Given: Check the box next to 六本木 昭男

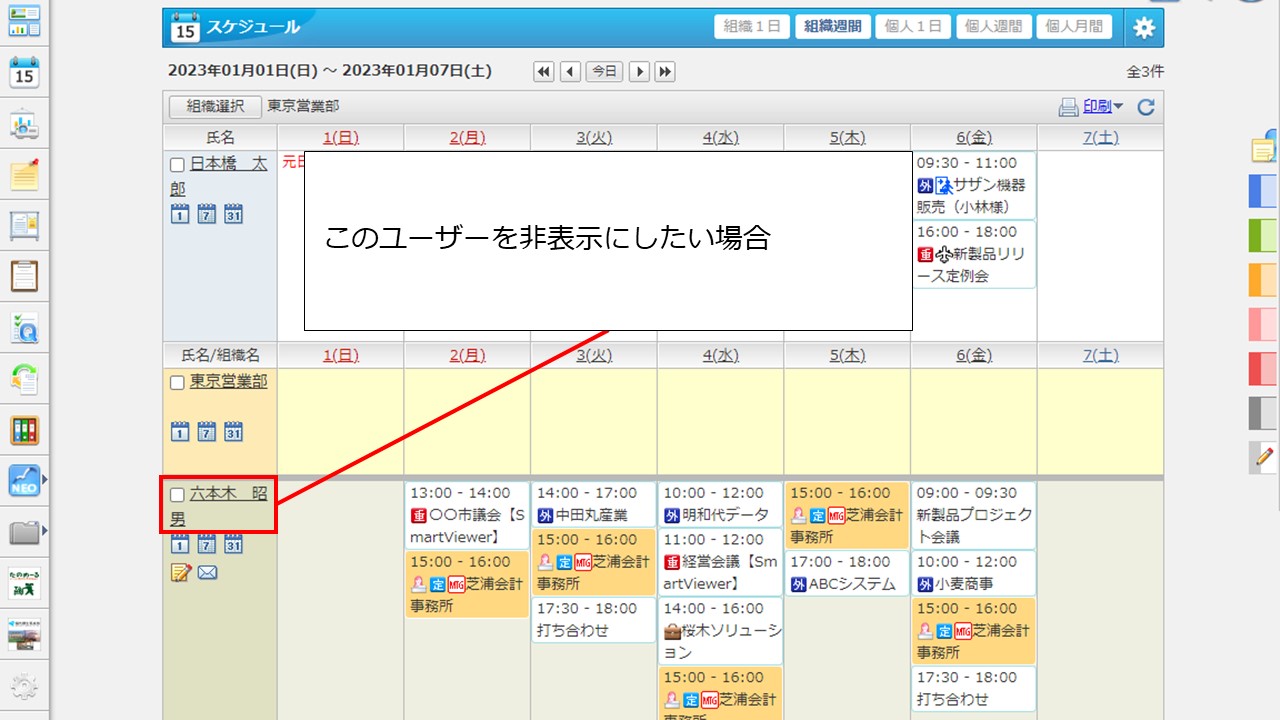Looking at the screenshot, I should click(177, 495).
